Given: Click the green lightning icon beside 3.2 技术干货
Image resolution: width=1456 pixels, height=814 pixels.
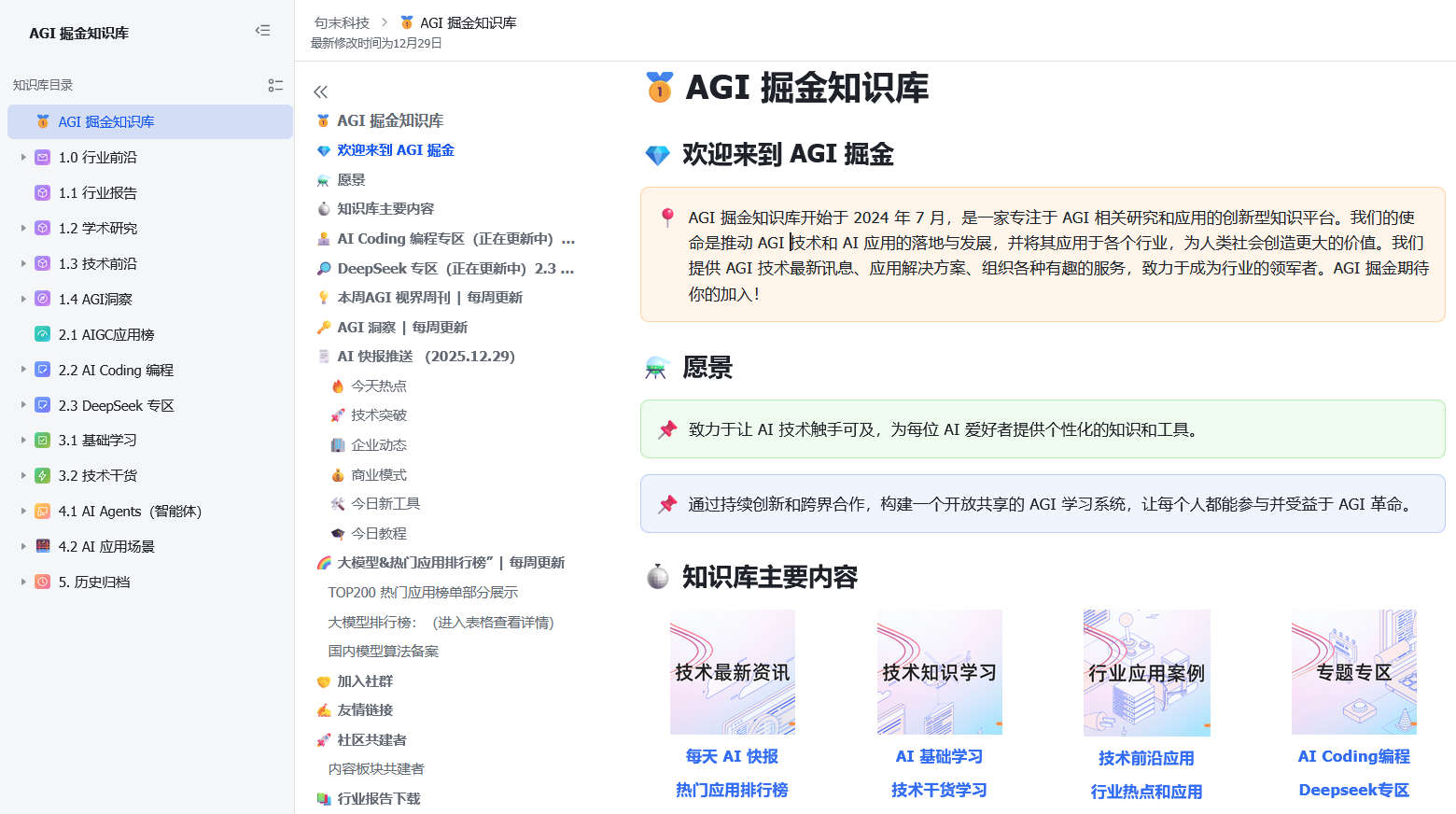Looking at the screenshot, I should pyautogui.click(x=42, y=476).
